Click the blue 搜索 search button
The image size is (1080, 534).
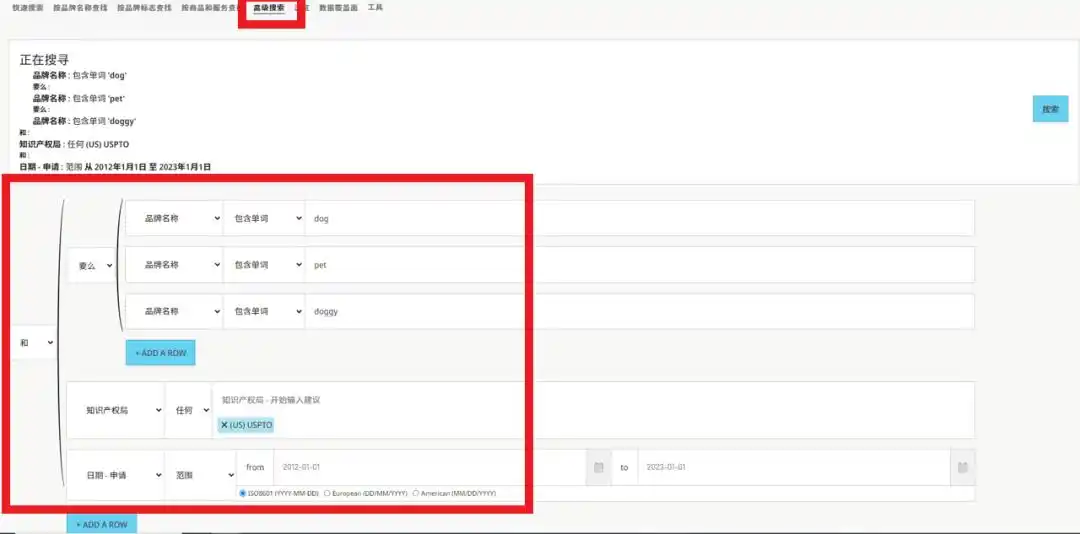tap(1050, 109)
